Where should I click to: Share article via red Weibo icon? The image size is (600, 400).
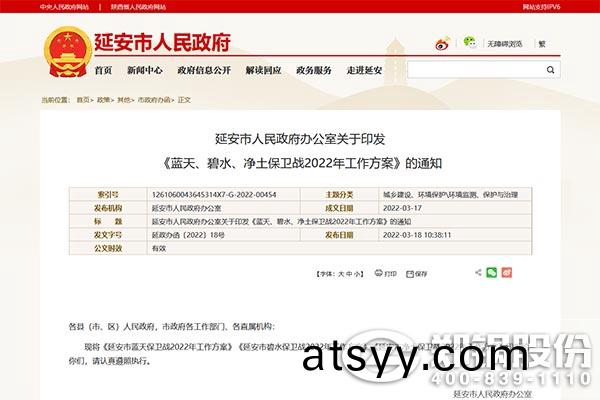pyautogui.click(x=507, y=273)
